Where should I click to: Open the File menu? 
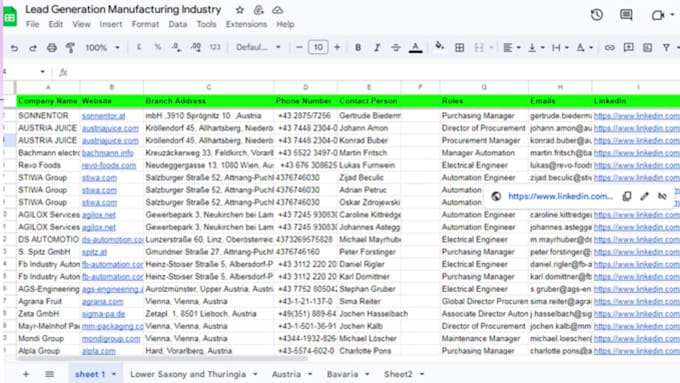coord(33,24)
